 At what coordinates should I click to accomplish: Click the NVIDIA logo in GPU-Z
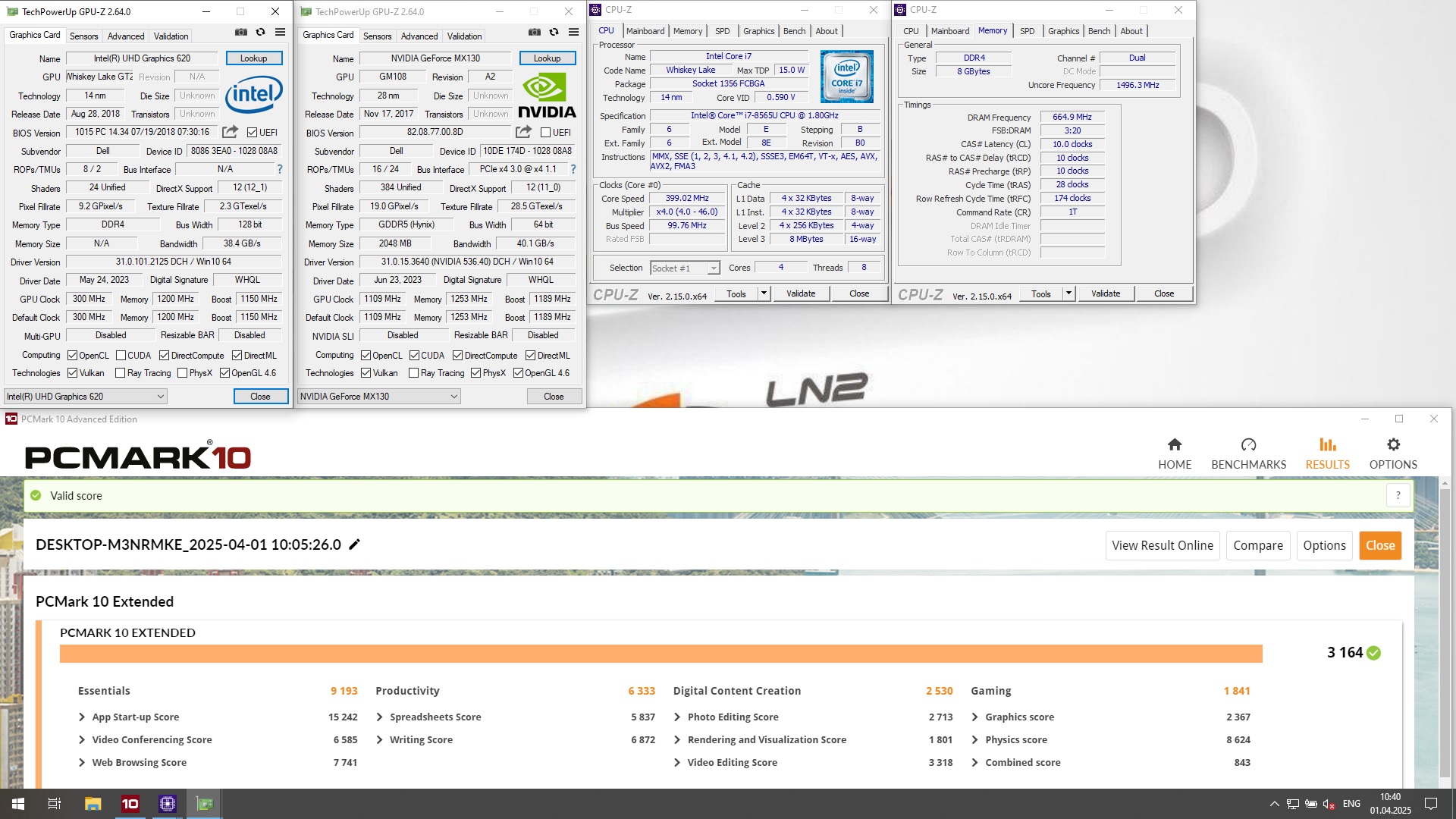[548, 96]
